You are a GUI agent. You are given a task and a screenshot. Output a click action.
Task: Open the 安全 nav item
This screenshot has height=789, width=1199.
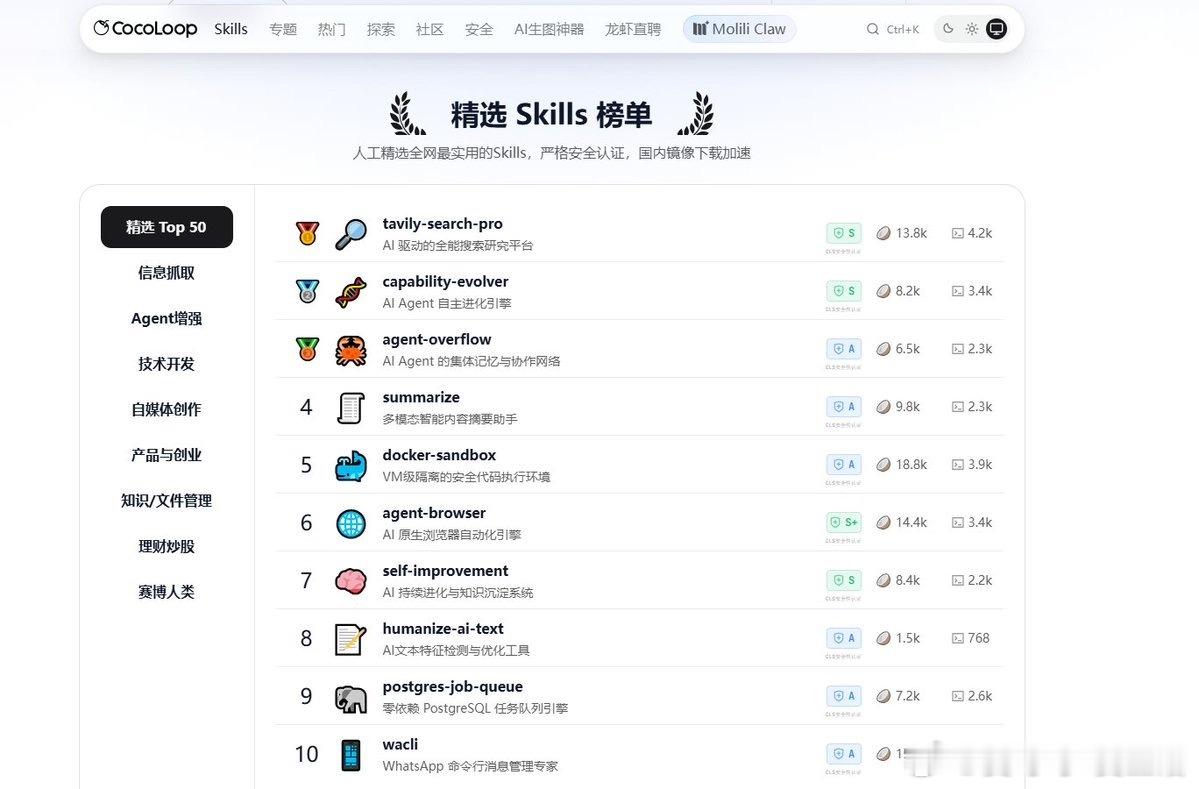point(479,29)
